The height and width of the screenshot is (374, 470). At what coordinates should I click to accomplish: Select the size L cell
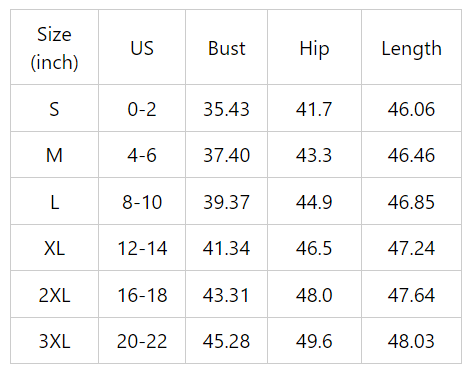click(x=54, y=202)
